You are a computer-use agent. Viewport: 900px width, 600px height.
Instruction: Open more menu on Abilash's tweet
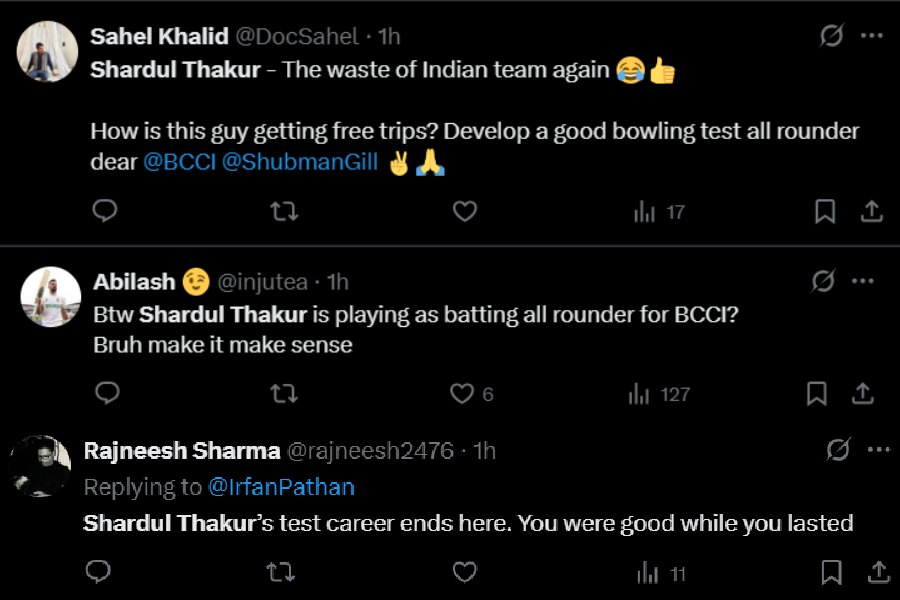pyautogui.click(x=863, y=282)
